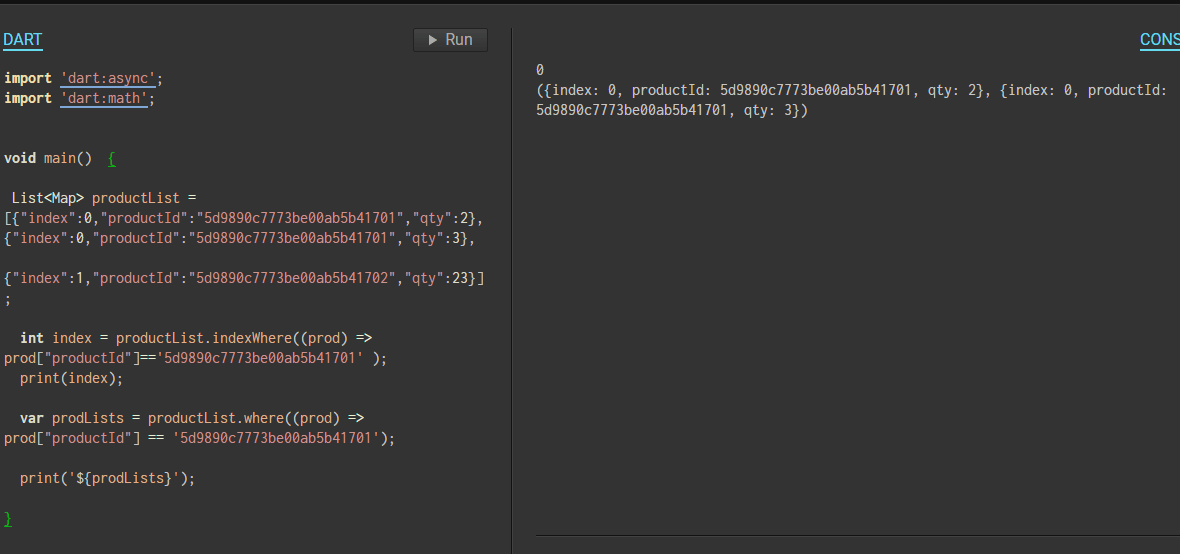Click the opening green brace after main()
The image size is (1180, 554).
pyautogui.click(x=112, y=160)
